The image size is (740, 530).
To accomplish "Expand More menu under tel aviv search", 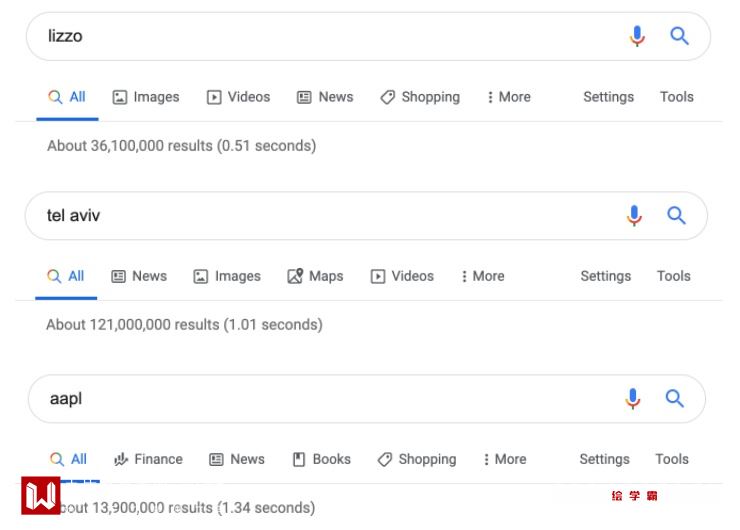I will pos(483,276).
